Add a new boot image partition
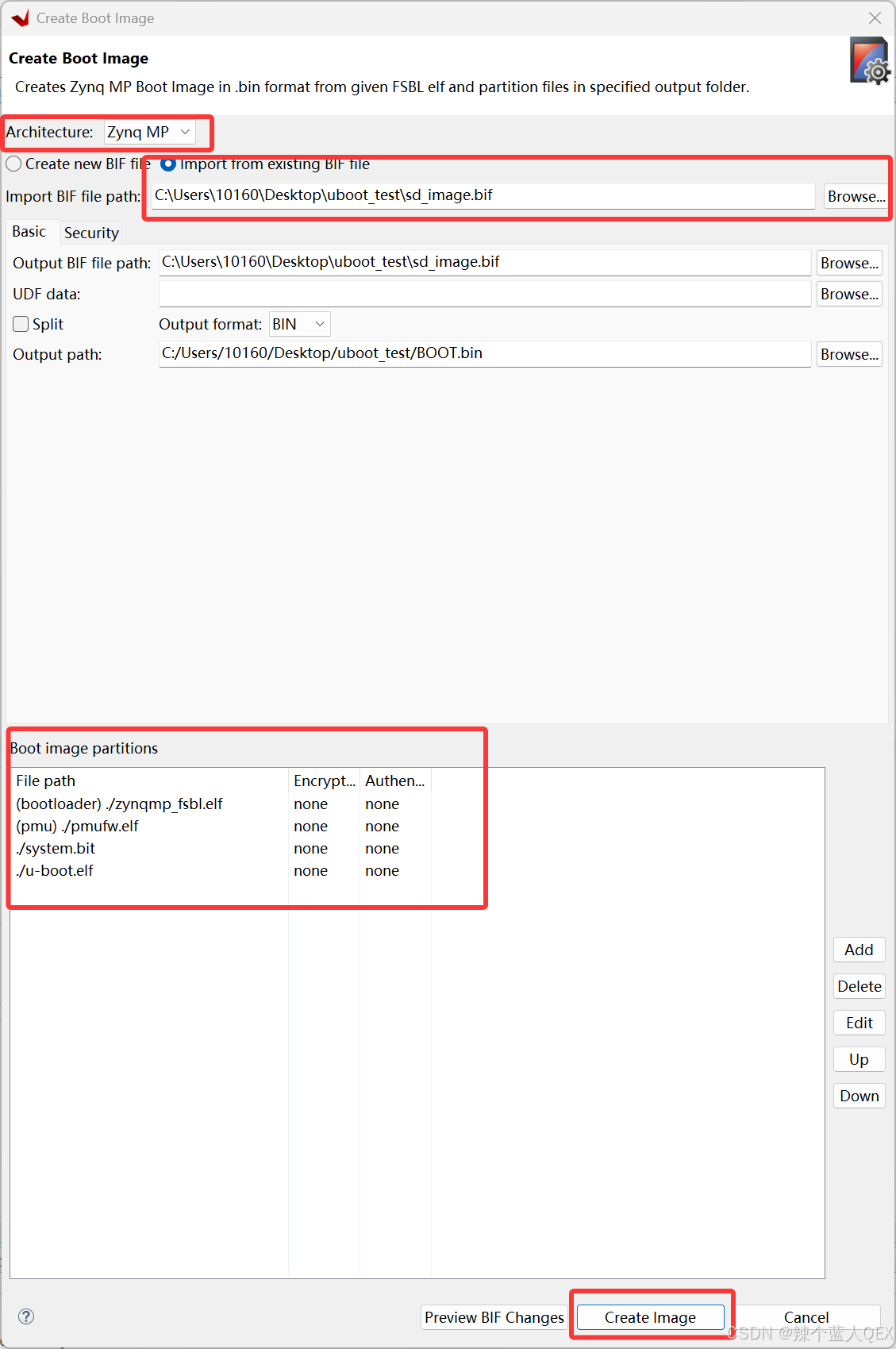 click(859, 950)
